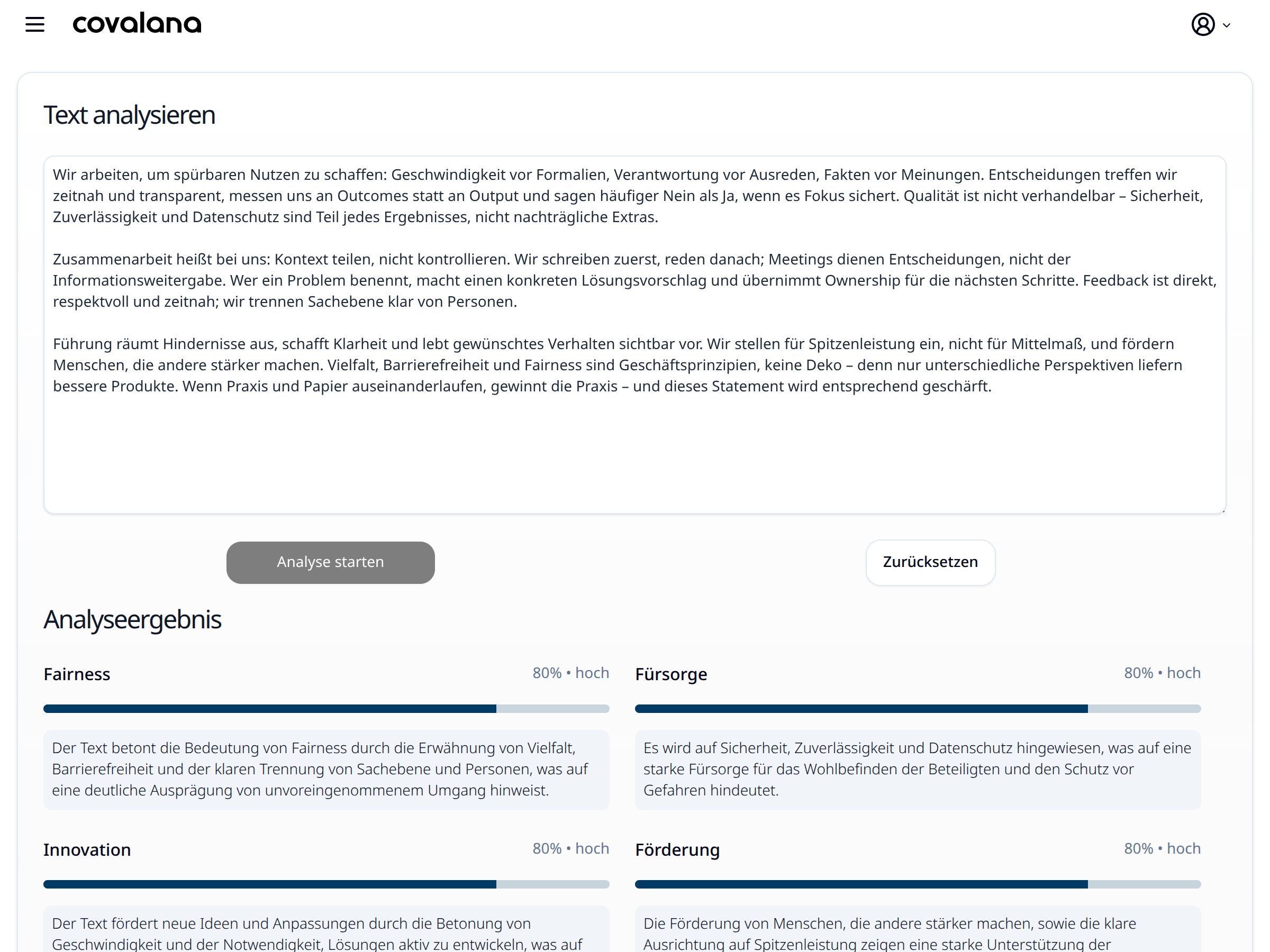The height and width of the screenshot is (952, 1270).
Task: Click the user account icon
Action: tap(1203, 24)
